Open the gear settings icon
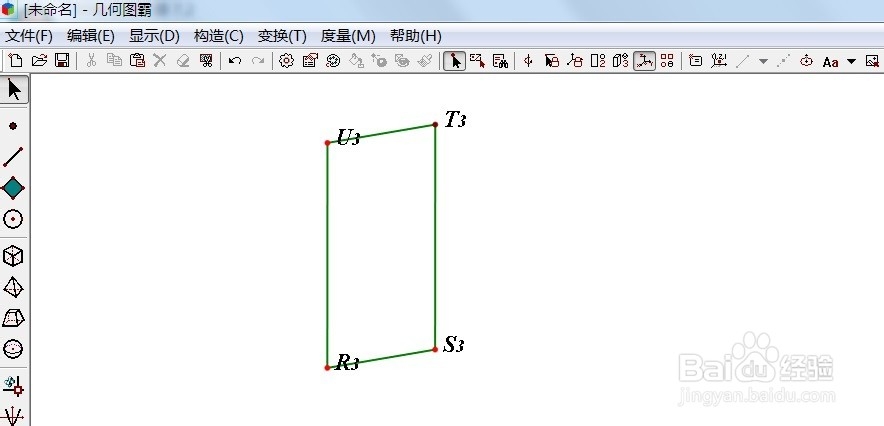884x426 pixels. (x=287, y=60)
